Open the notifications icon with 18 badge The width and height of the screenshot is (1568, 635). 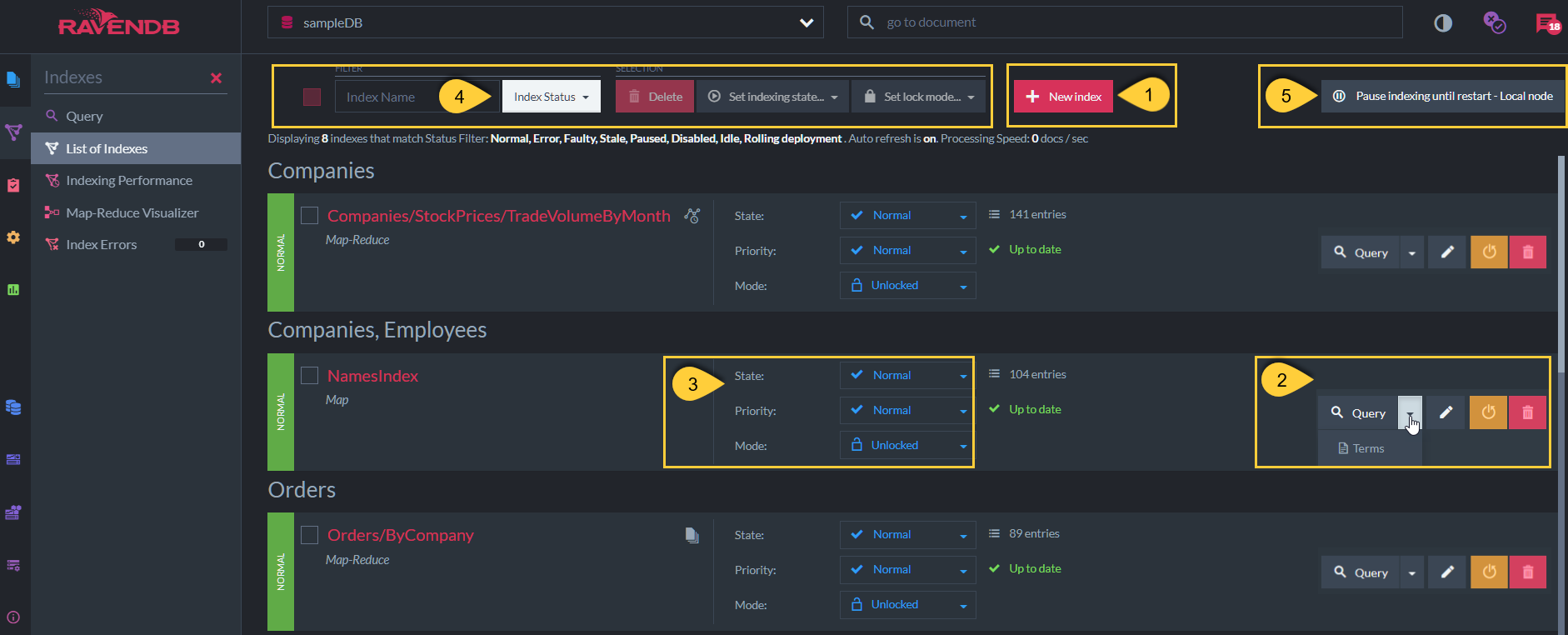tap(1547, 23)
